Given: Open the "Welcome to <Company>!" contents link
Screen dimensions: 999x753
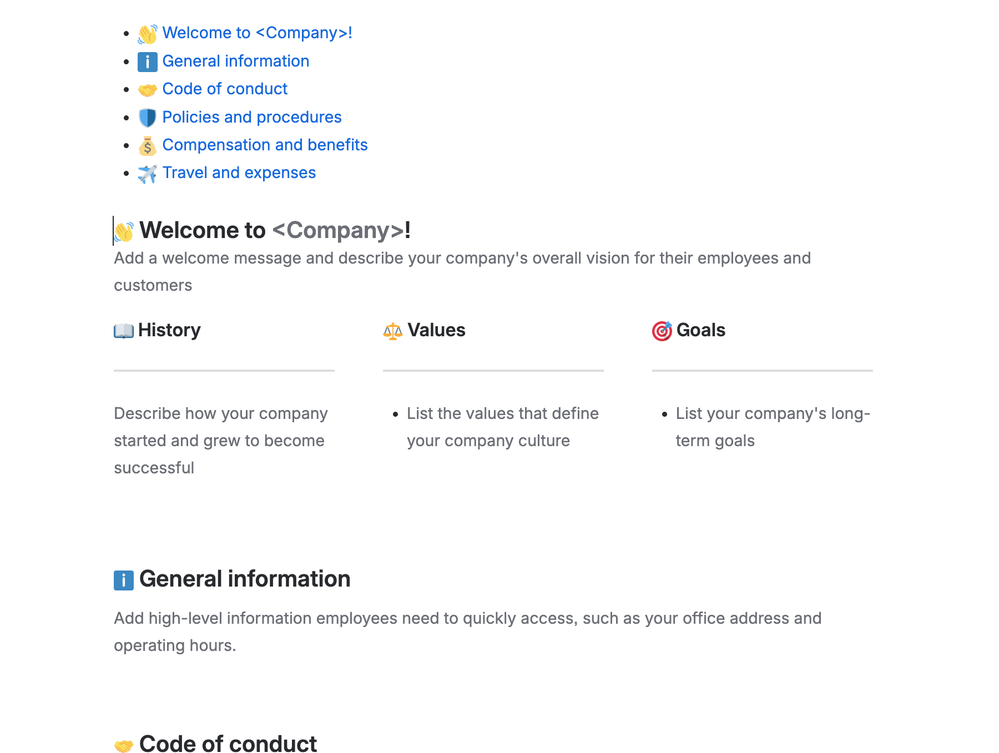Looking at the screenshot, I should tap(257, 33).
